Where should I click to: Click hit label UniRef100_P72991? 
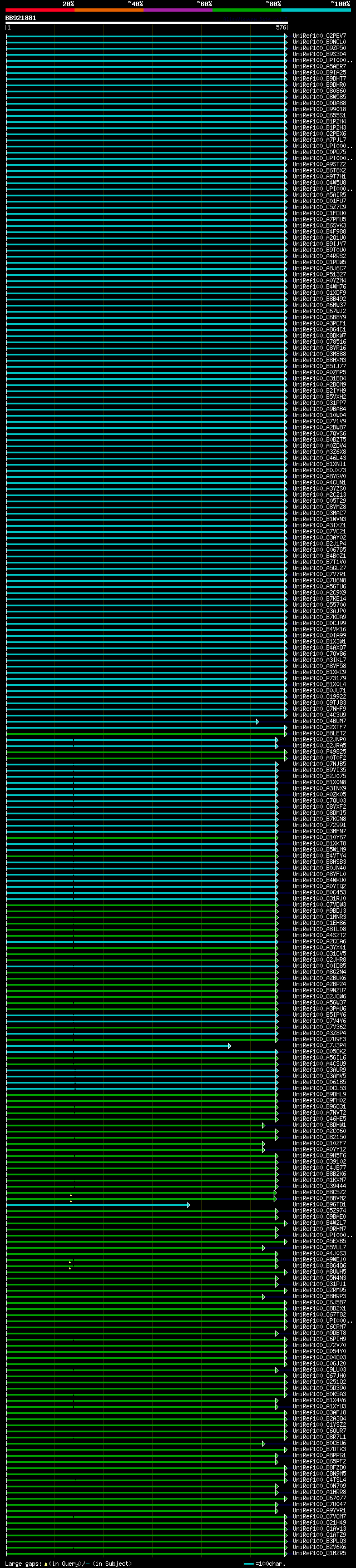pyautogui.click(x=319, y=825)
